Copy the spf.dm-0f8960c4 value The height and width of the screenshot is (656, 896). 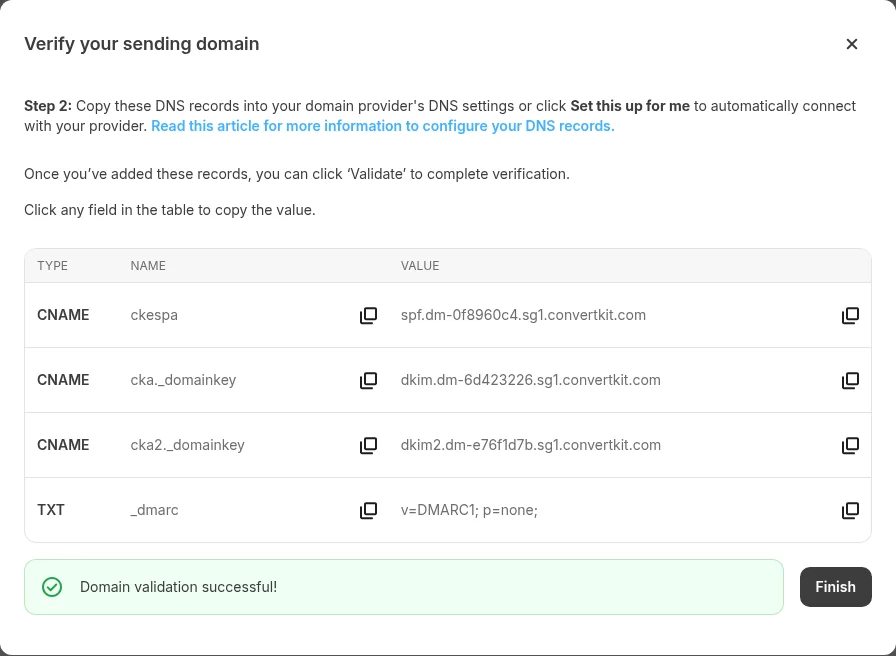(x=850, y=315)
